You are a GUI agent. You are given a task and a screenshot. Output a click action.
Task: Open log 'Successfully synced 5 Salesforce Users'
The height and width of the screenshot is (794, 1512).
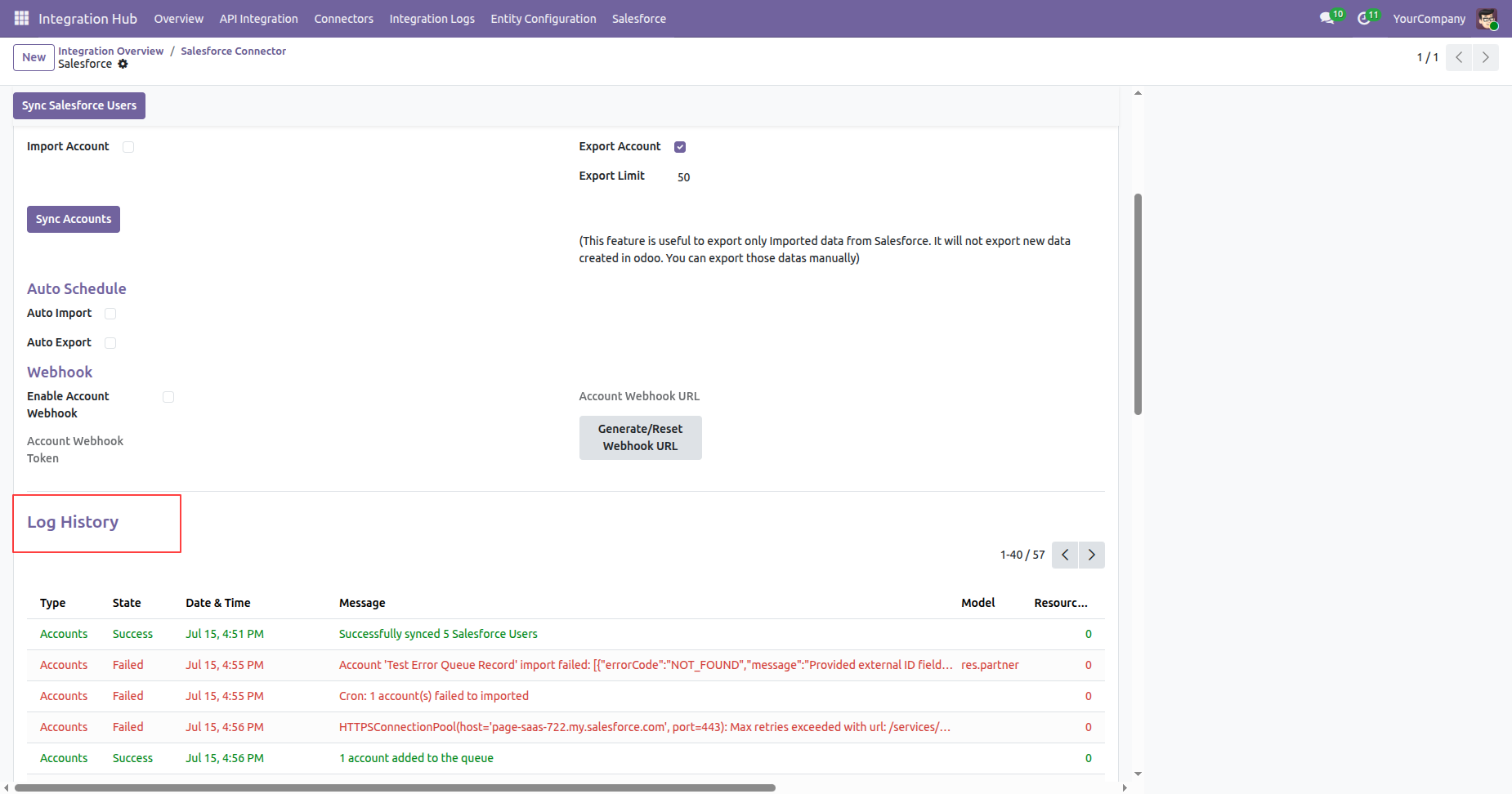(566, 634)
